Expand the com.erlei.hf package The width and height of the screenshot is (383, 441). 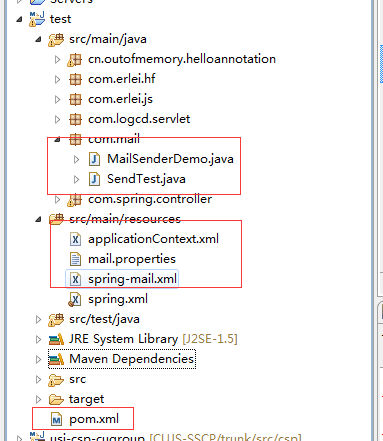pyautogui.click(x=57, y=79)
